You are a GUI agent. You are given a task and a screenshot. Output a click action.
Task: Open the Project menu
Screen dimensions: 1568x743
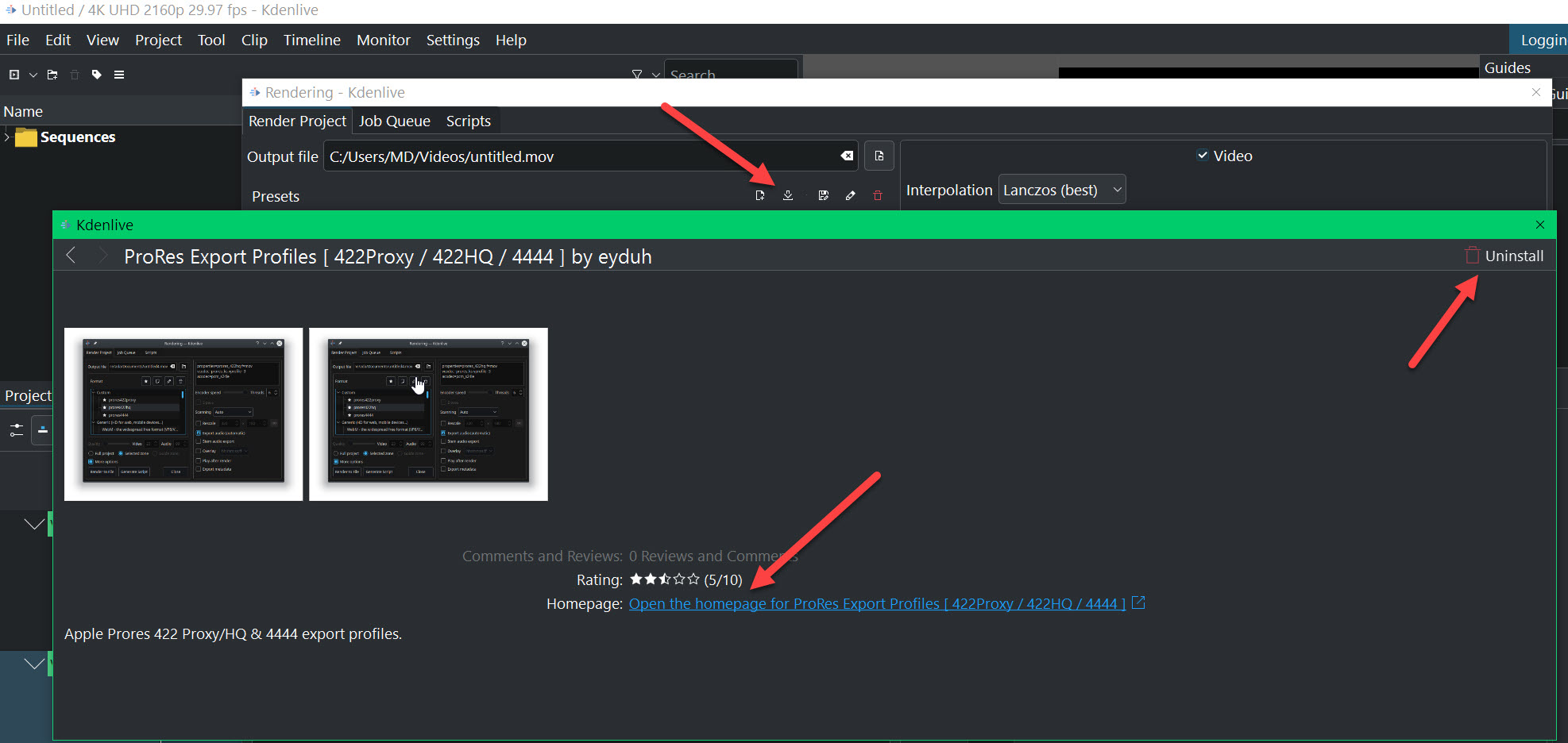click(x=158, y=40)
